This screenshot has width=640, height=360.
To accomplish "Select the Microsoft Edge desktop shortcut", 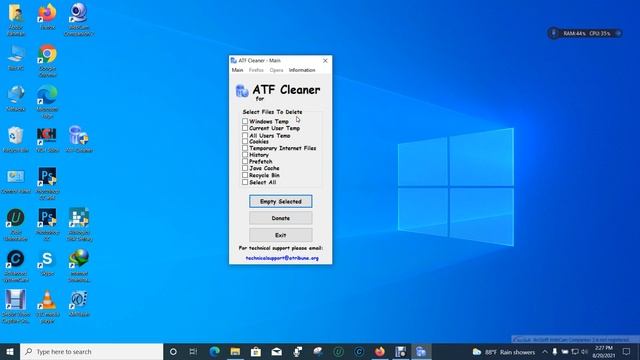I will (47, 102).
